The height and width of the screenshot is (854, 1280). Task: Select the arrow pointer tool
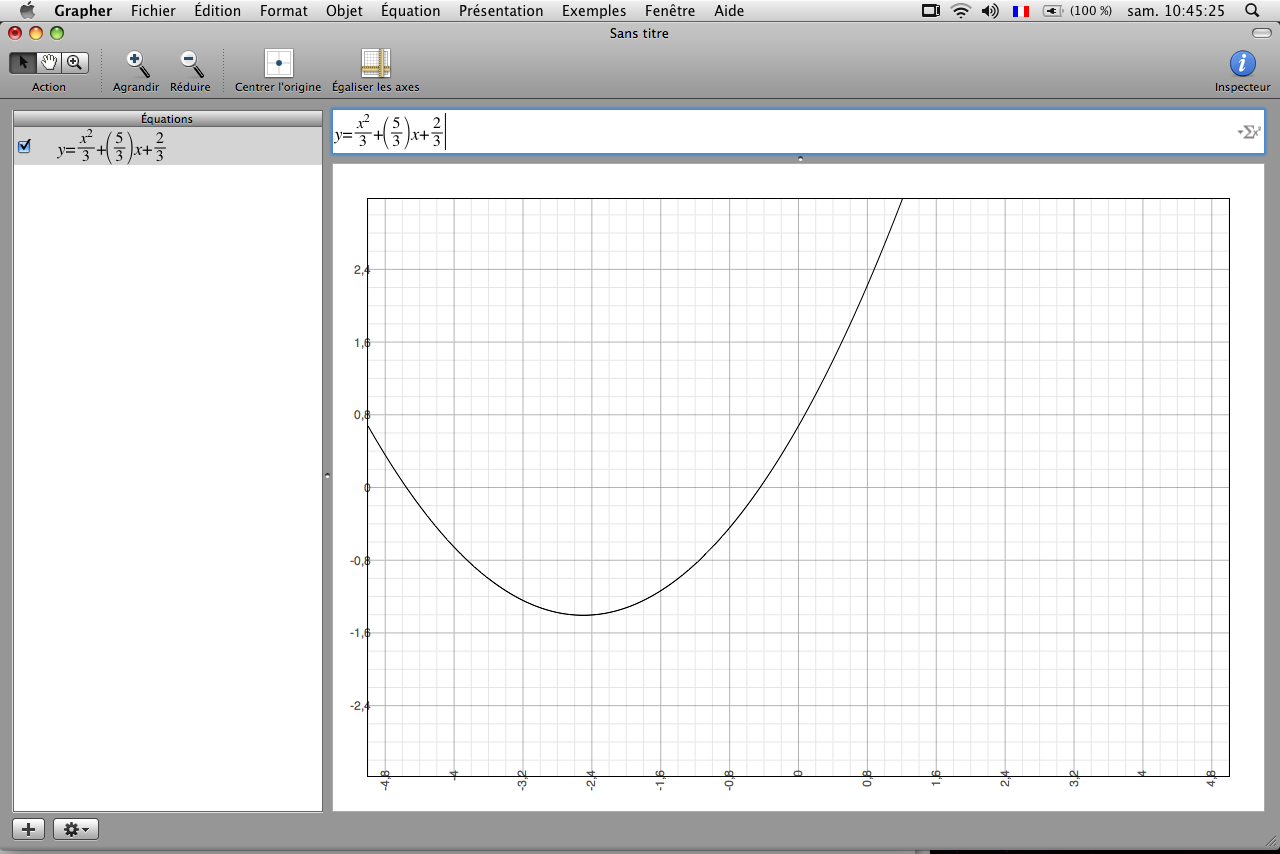pos(23,63)
